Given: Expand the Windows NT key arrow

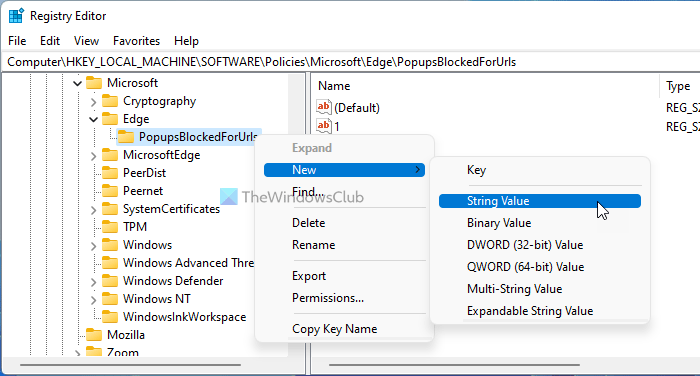Looking at the screenshot, I should [x=93, y=299].
